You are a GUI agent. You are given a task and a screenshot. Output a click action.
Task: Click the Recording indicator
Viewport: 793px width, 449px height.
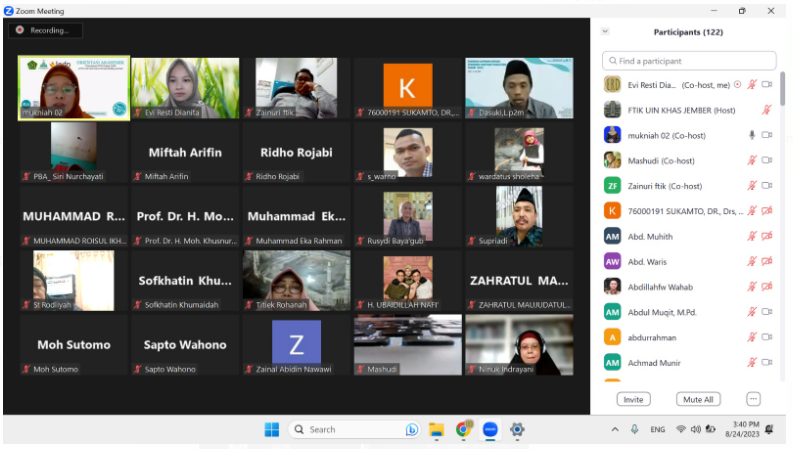coord(46,30)
